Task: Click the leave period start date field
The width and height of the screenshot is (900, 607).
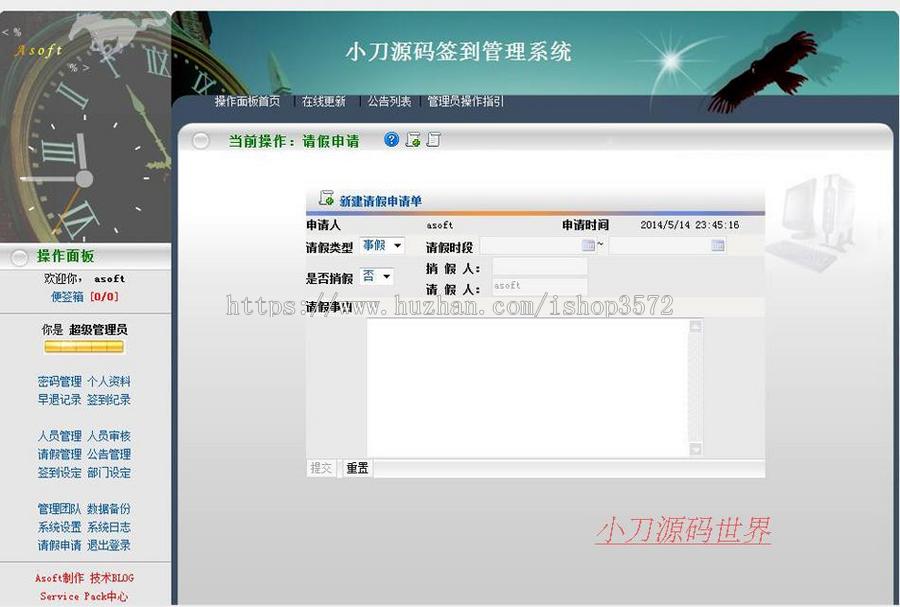Action: 538,246
